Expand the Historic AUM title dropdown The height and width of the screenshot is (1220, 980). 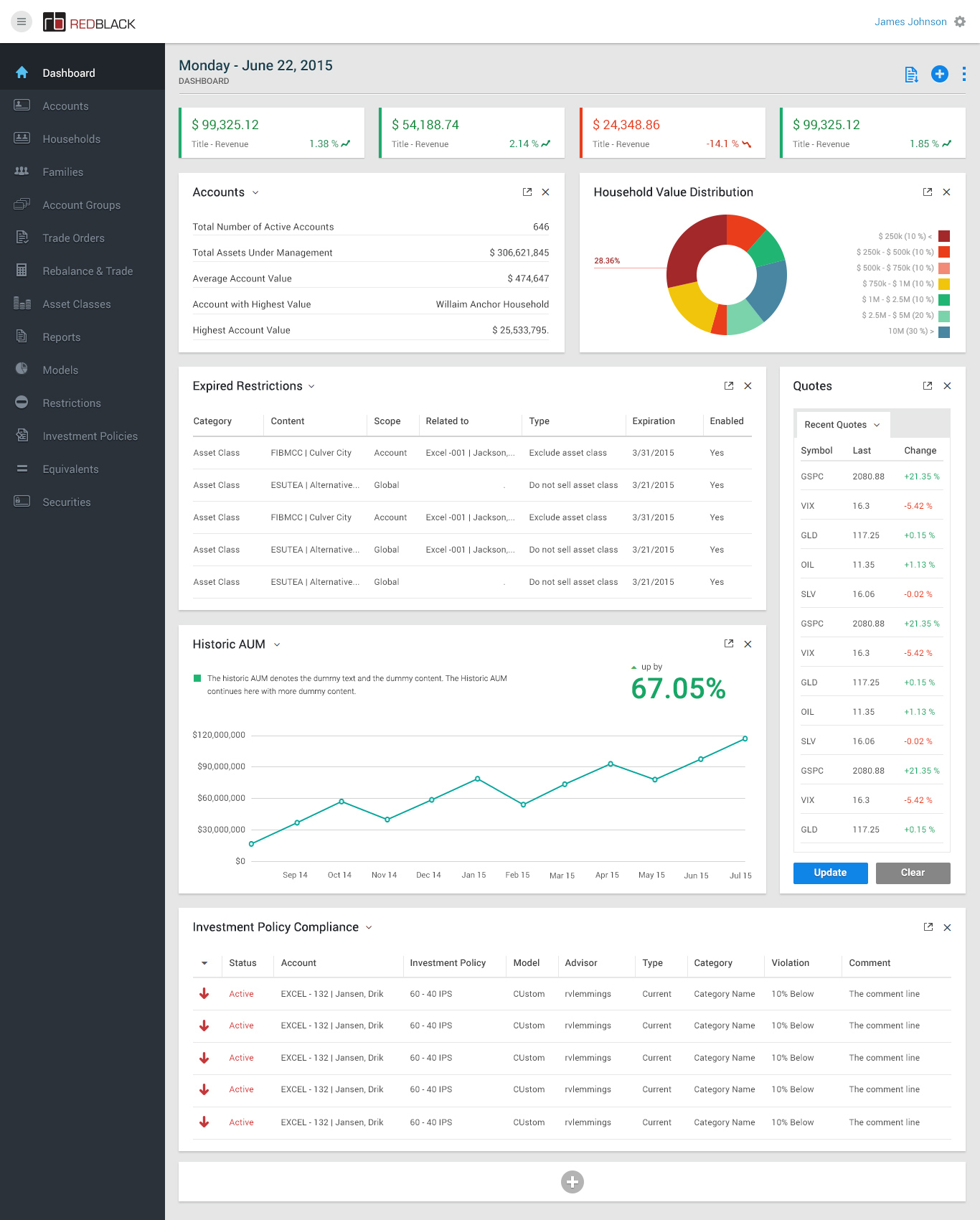tap(277, 645)
